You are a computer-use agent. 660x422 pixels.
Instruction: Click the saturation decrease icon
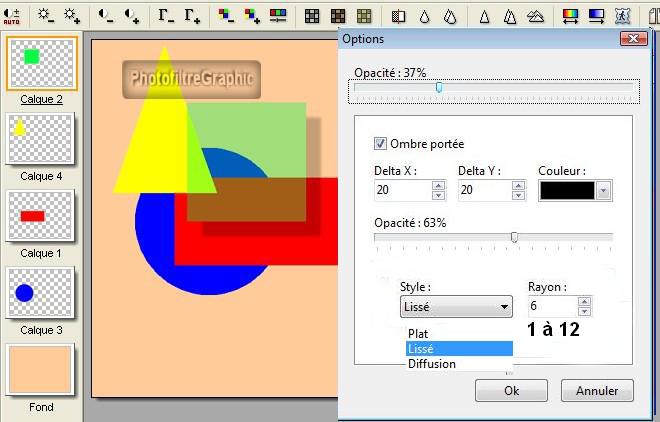click(x=227, y=16)
